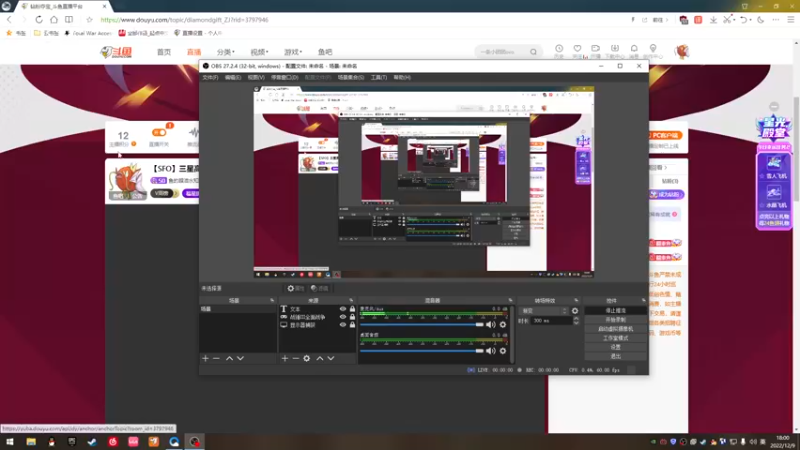Open Douyu 分类 category dropdown
The height and width of the screenshot is (450, 800).
click(226, 52)
